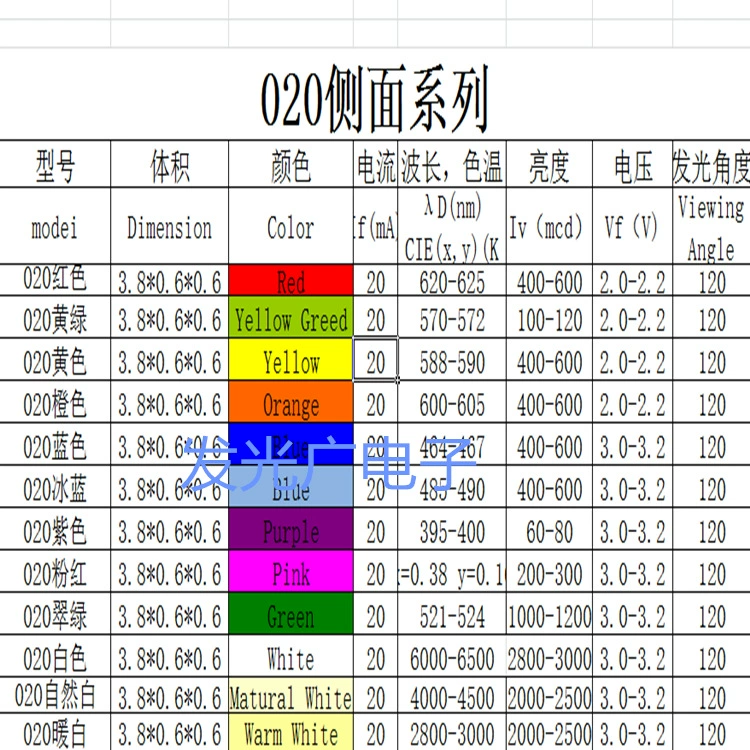
Task: Select the highlighted current cell in 020黄色 row
Action: [375, 359]
